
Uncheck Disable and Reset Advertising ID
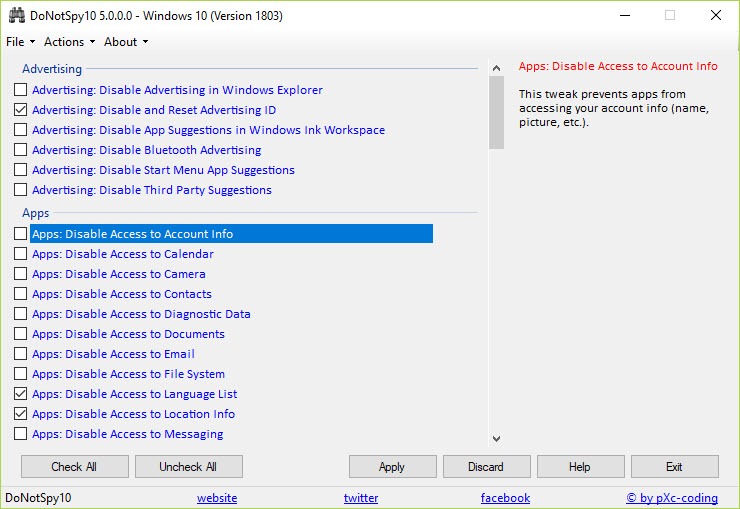[20, 109]
